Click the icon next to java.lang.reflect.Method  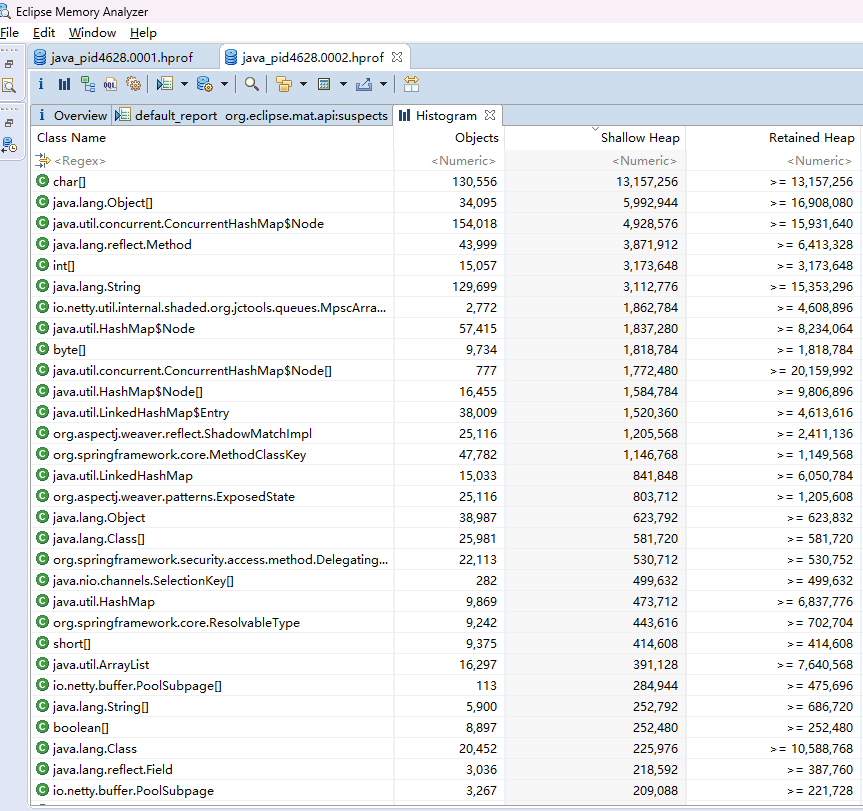click(42, 244)
